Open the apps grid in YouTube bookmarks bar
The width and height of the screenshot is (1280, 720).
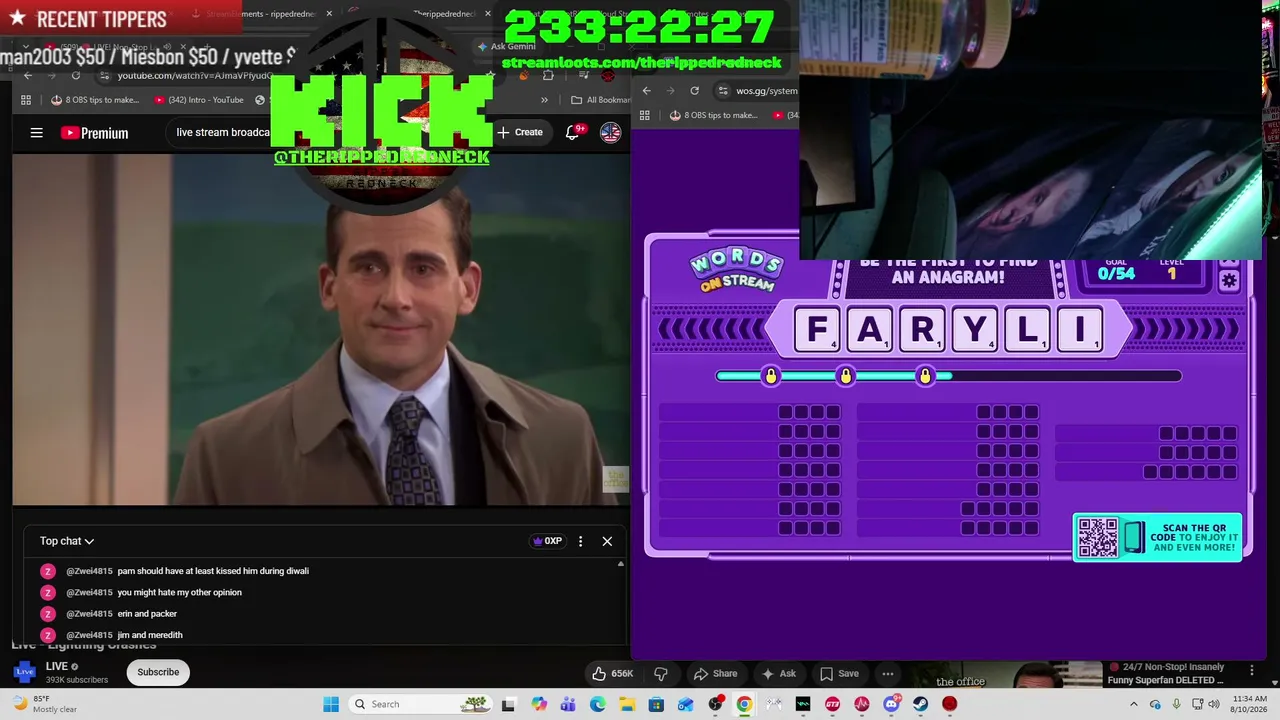pos(26,100)
